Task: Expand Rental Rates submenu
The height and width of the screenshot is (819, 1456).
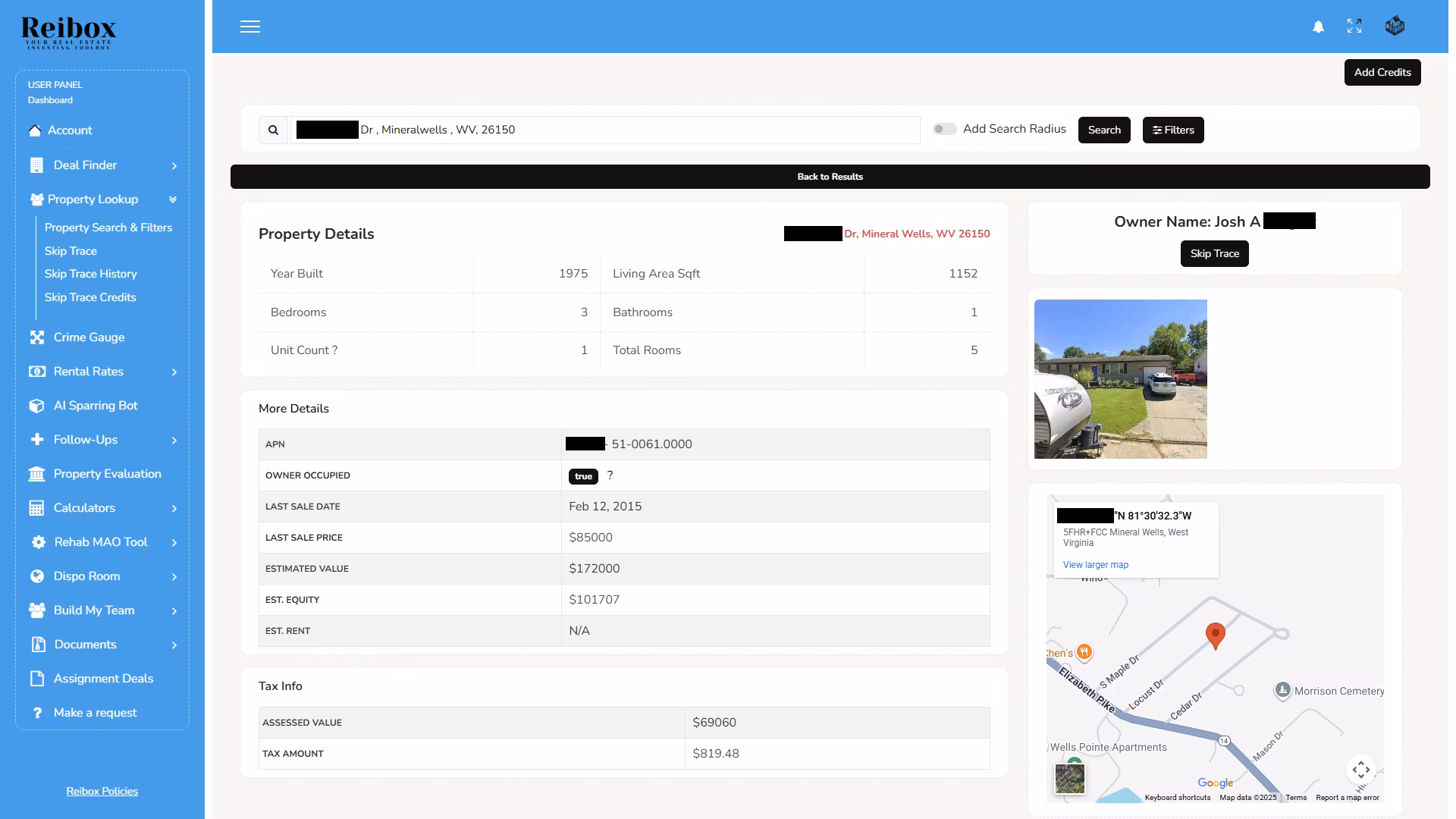Action: [x=174, y=372]
